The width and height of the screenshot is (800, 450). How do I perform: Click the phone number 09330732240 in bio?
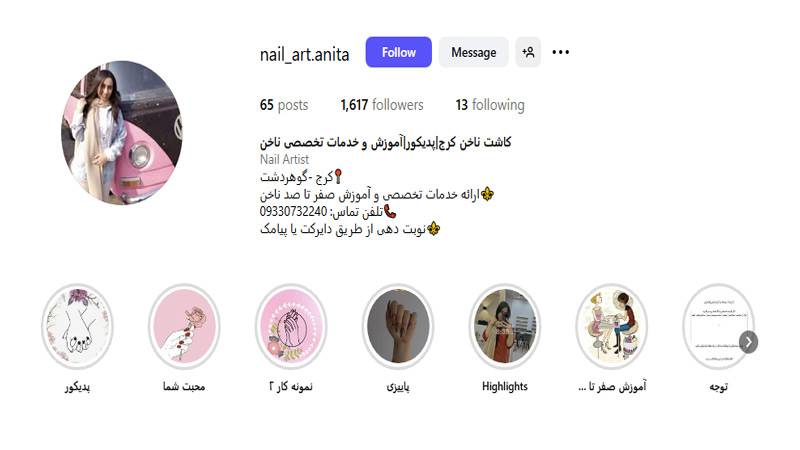pyautogui.click(x=293, y=211)
